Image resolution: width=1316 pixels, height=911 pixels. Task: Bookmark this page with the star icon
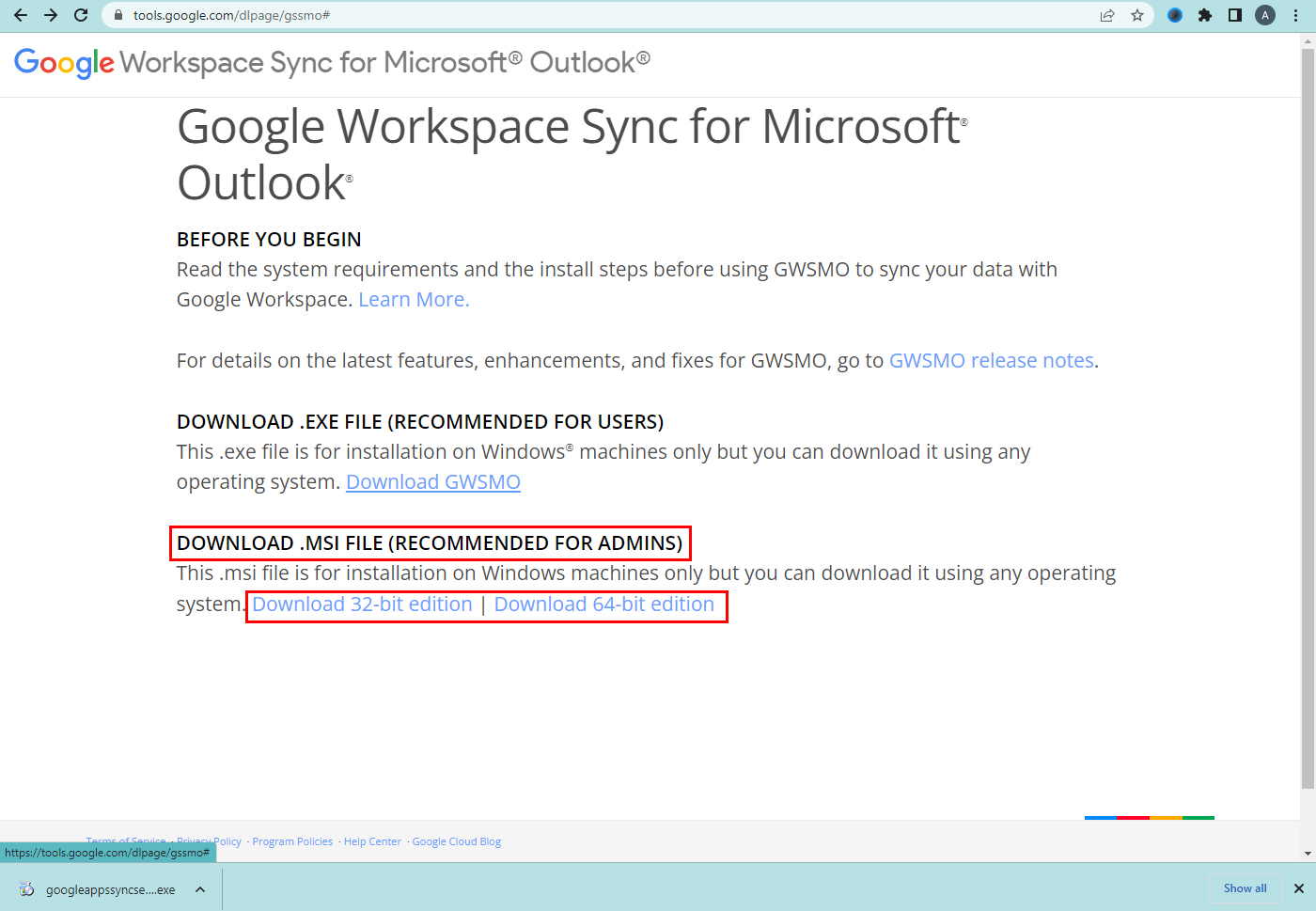(x=1137, y=15)
